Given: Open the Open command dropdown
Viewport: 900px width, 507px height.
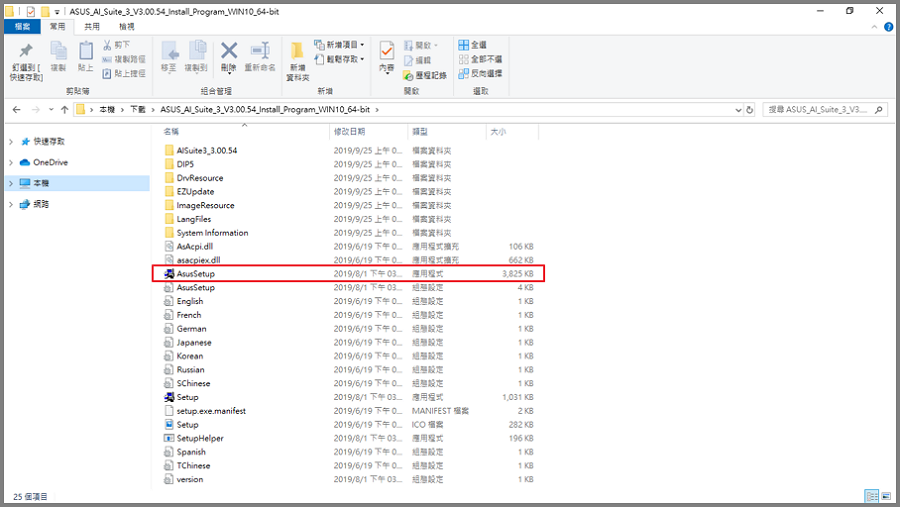Looking at the screenshot, I should [421, 45].
